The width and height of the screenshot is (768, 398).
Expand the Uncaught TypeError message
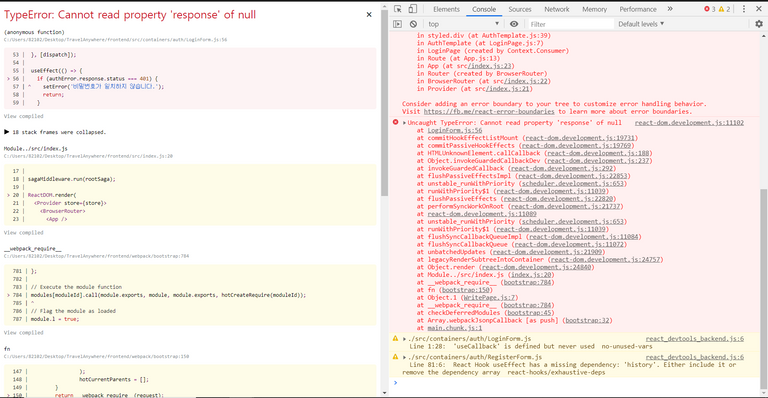click(x=405, y=123)
